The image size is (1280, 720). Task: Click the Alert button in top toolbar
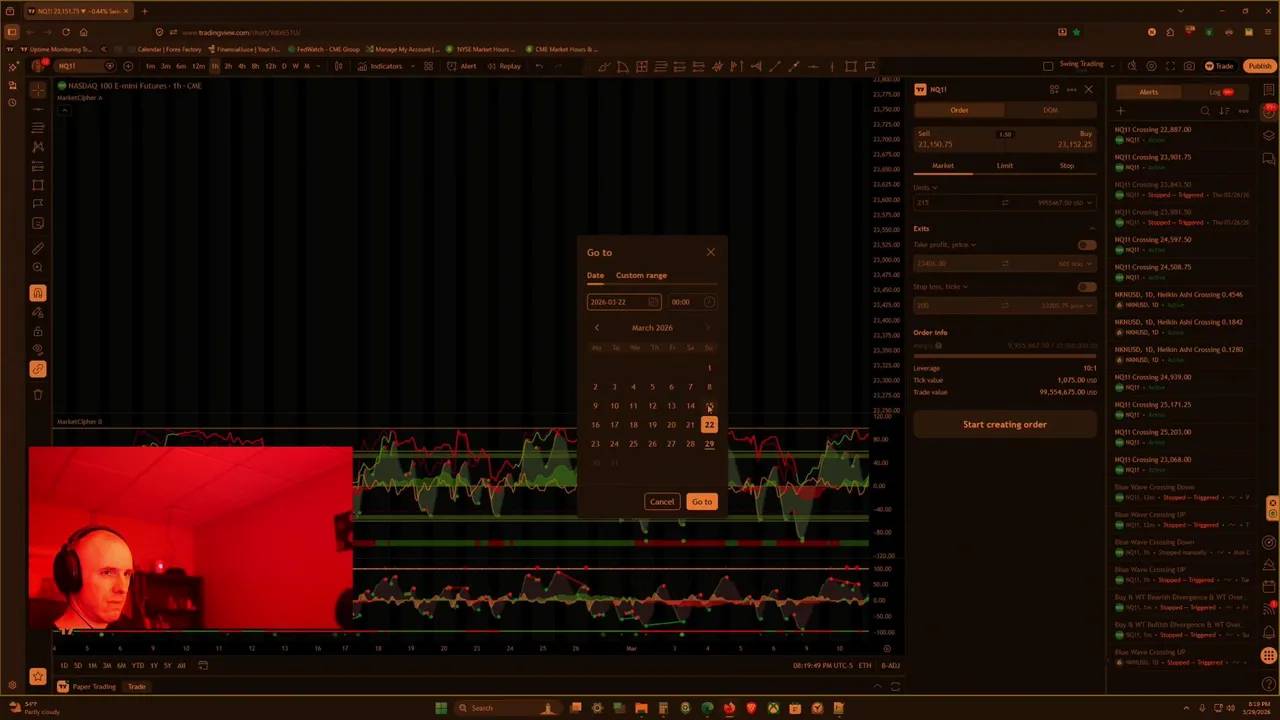pyautogui.click(x=461, y=66)
